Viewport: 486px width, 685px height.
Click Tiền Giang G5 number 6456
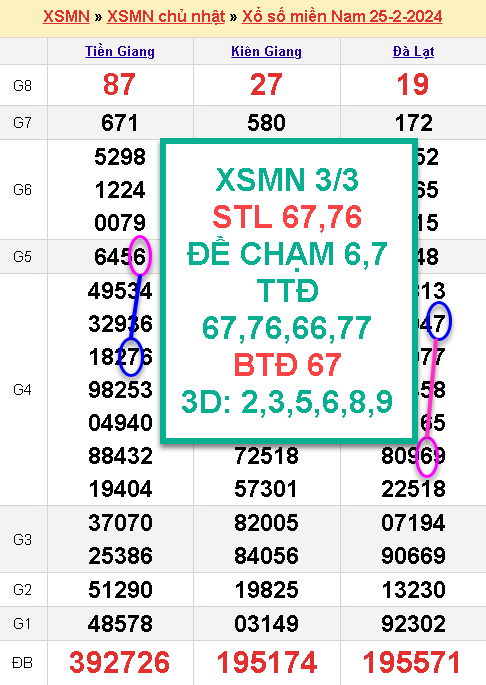[x=120, y=257]
